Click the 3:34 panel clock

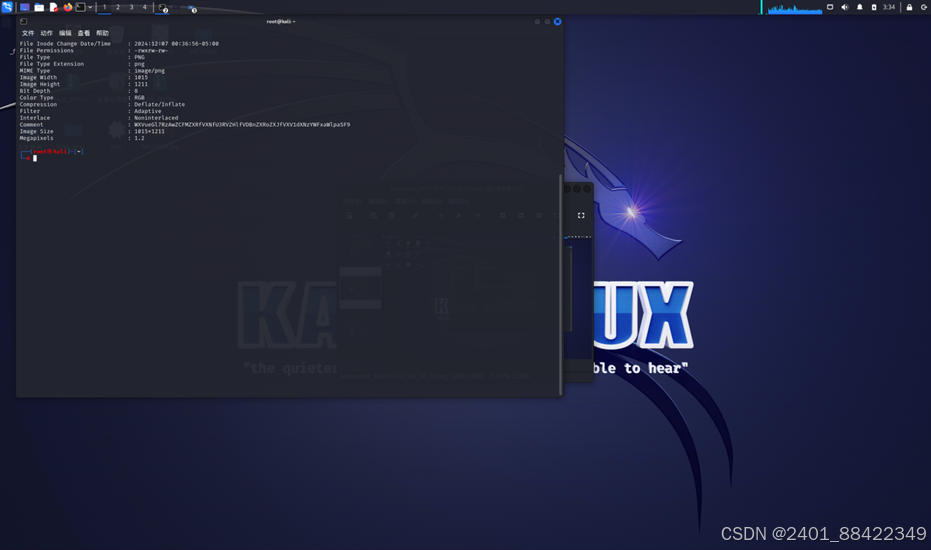pyautogui.click(x=888, y=7)
